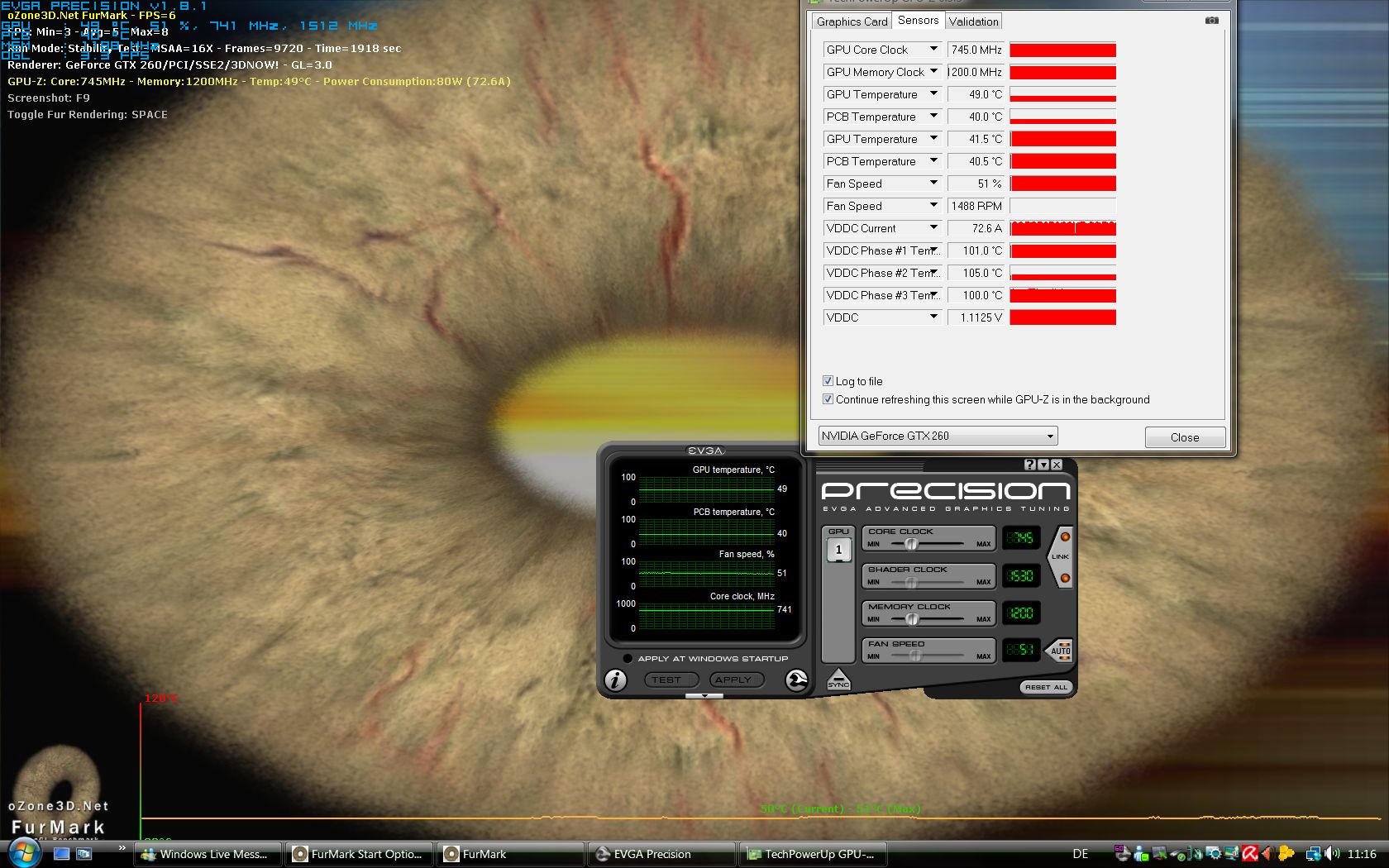Switch to Sensors tab
The width and height of the screenshot is (1389, 868).
918,21
